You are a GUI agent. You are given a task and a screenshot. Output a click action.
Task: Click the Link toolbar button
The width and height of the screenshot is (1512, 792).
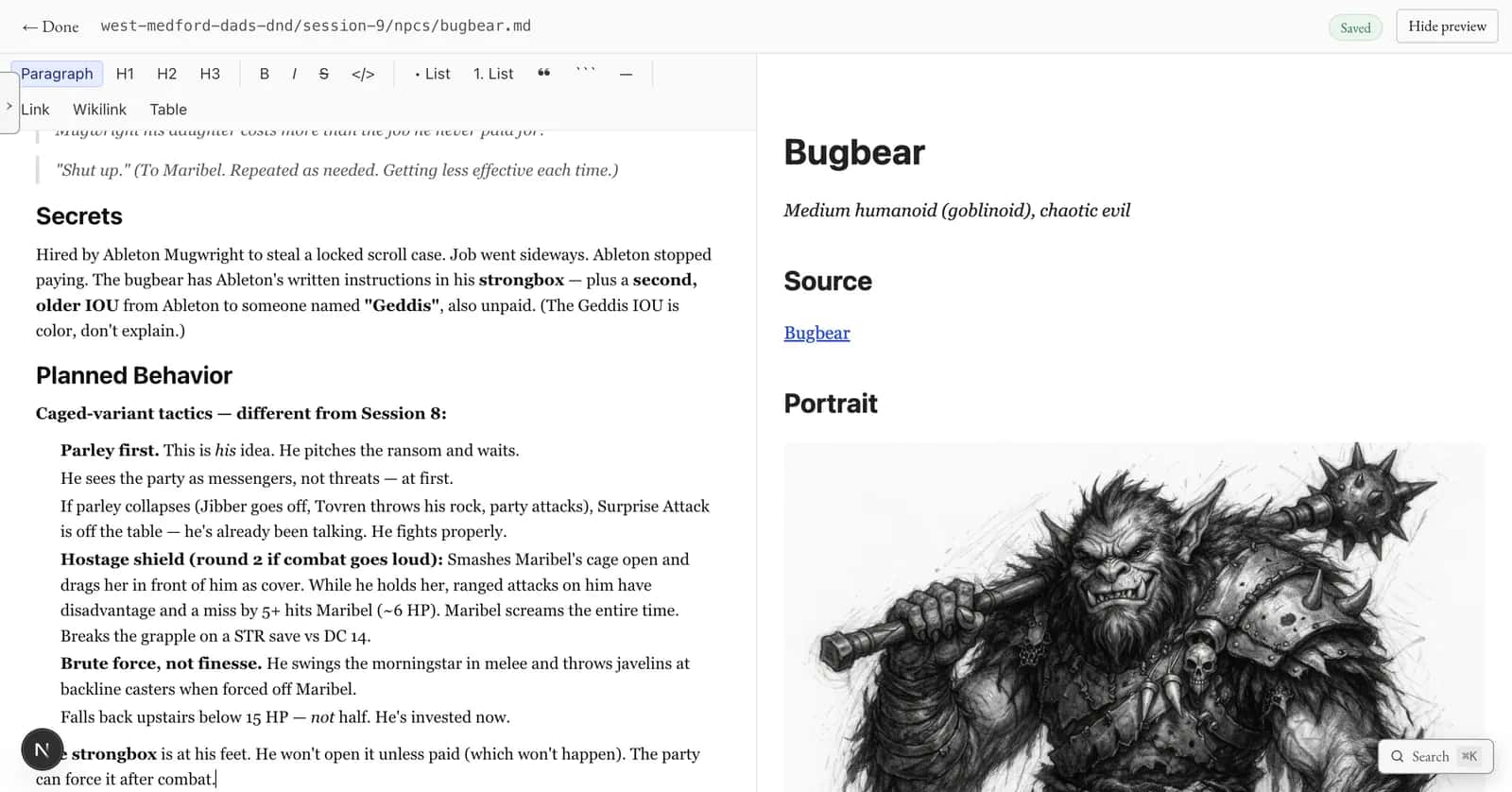35,110
